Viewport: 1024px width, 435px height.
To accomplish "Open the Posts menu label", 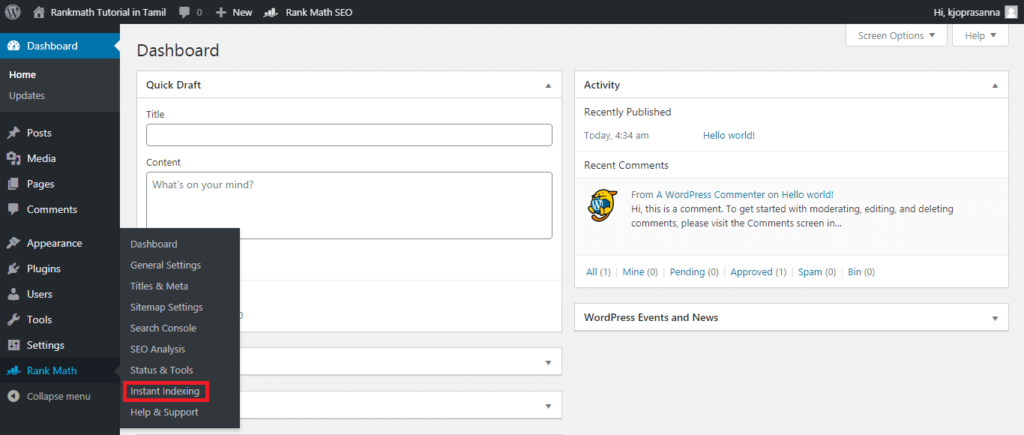I will pos(39,133).
